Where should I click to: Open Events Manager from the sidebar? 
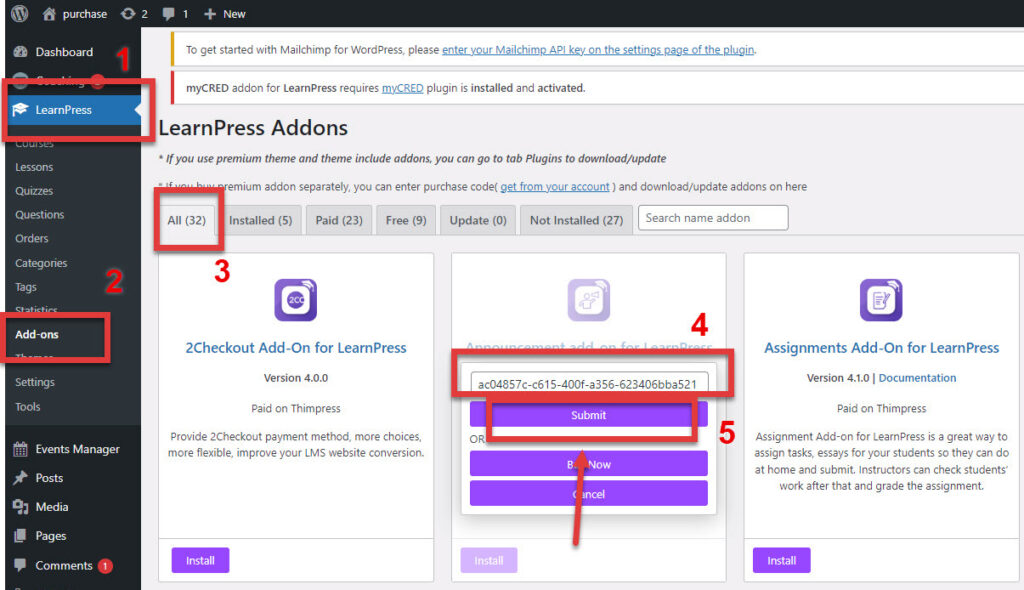tap(76, 449)
